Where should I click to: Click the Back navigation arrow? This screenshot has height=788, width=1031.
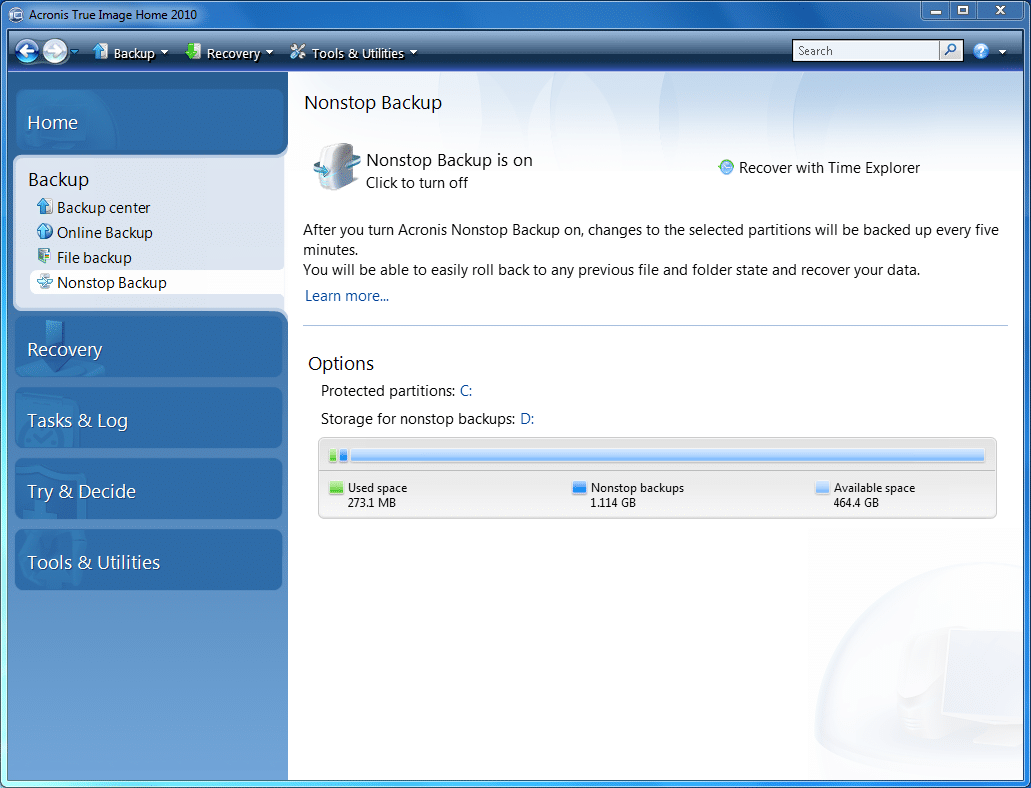[x=27, y=51]
